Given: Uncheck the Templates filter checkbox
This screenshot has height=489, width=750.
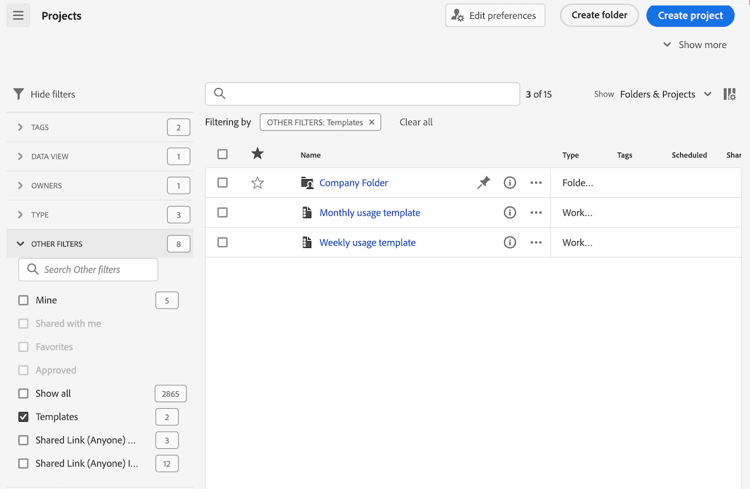Looking at the screenshot, I should point(24,417).
